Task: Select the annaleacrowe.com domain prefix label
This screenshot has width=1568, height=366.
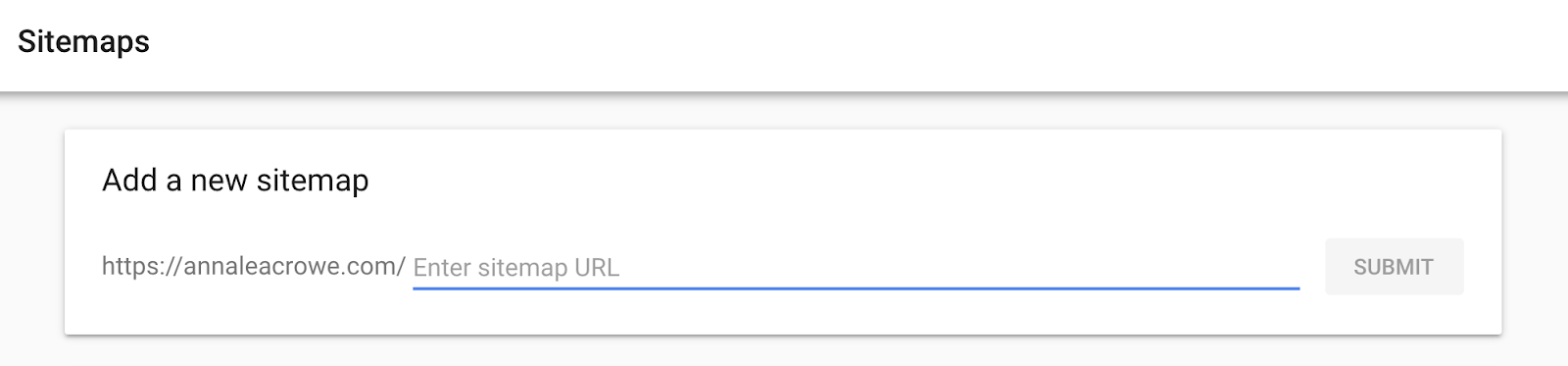Action: (x=254, y=266)
